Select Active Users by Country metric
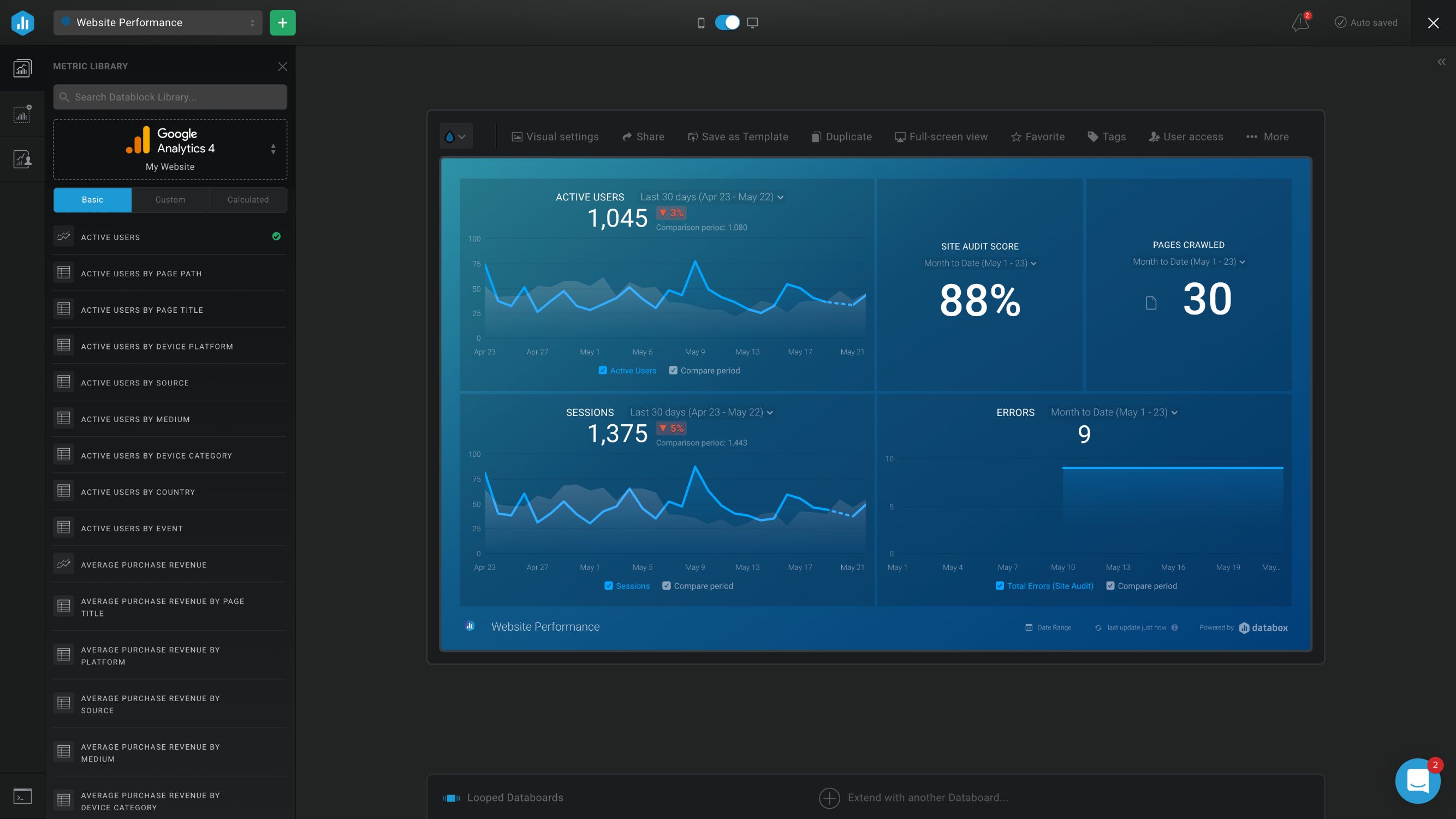Screen dimensions: 1456x819 170,491
